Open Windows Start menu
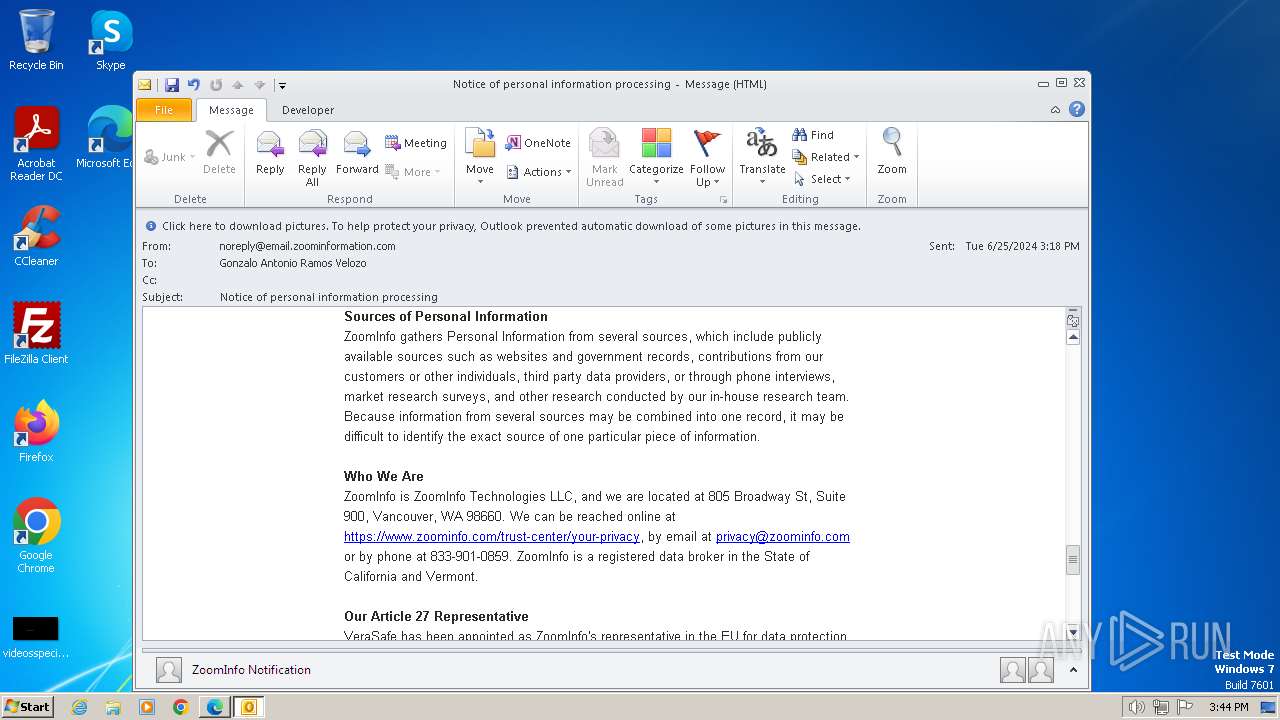Viewport: 1280px width, 720px height. tap(27, 706)
